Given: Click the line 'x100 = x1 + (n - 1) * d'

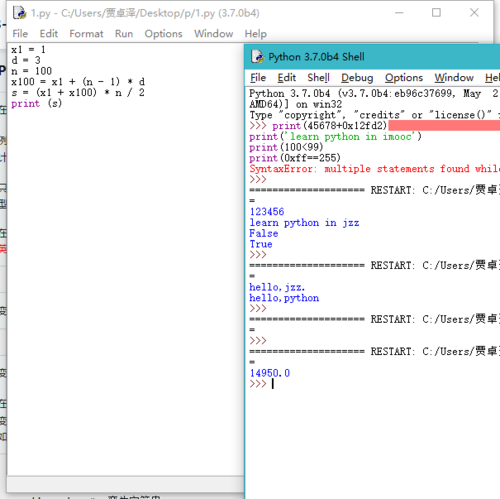Looking at the screenshot, I should [x=78, y=82].
